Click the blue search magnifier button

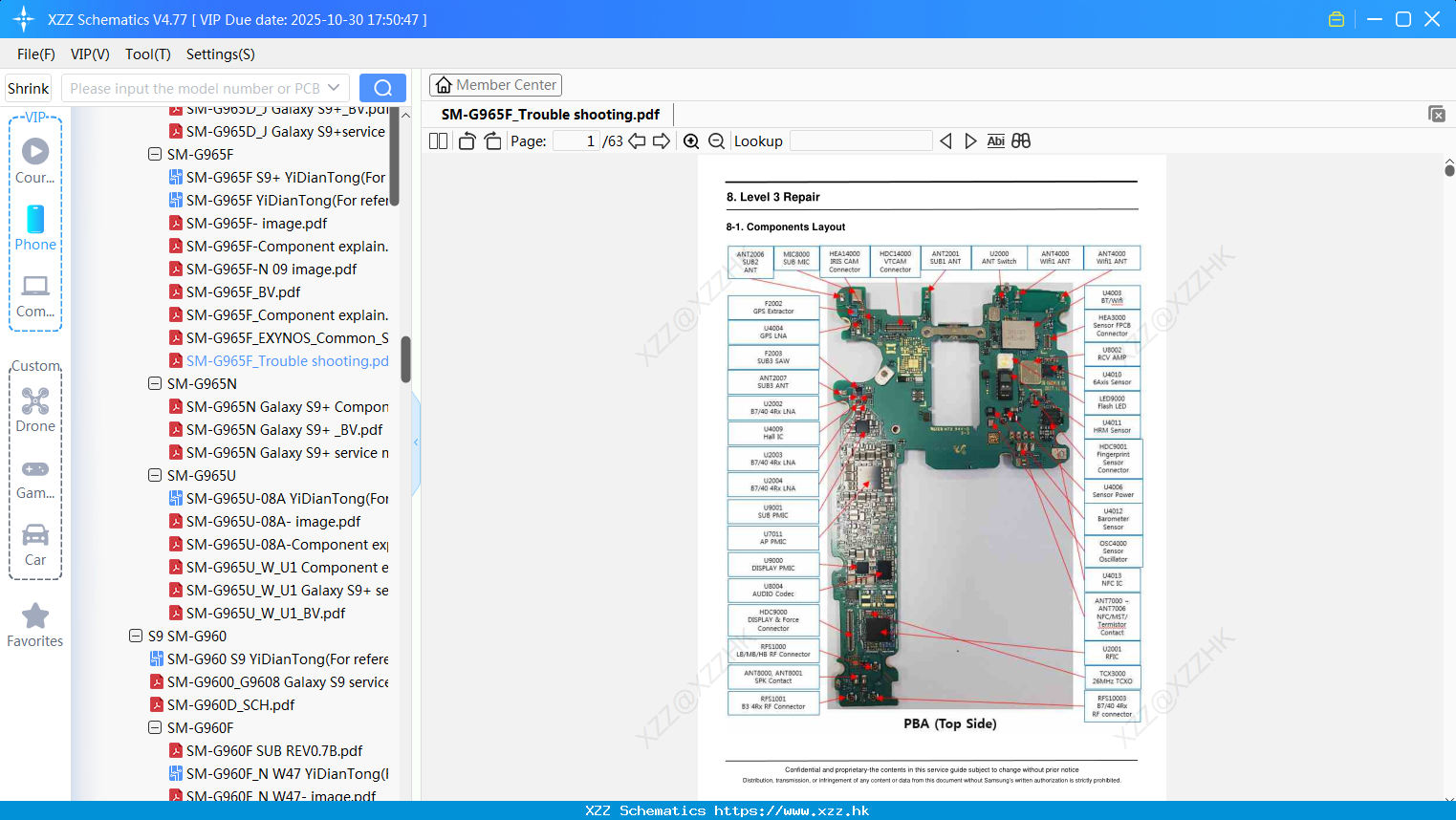point(382,88)
